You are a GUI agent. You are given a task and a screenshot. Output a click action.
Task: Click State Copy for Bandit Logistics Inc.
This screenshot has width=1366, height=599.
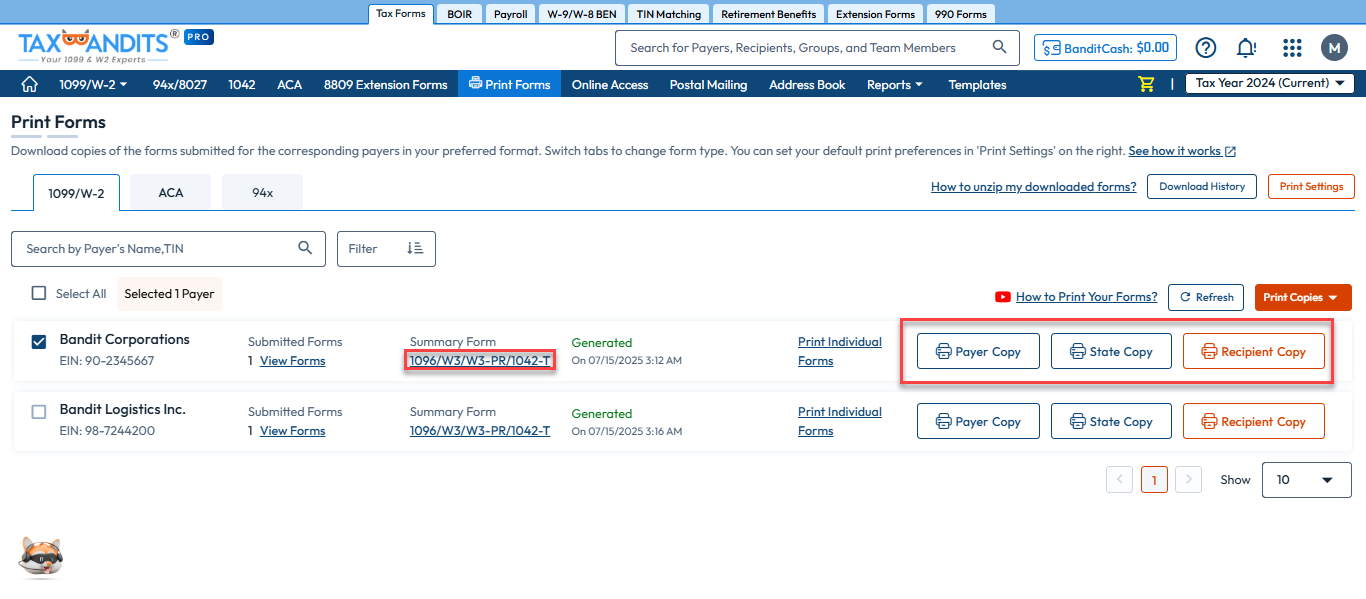[1111, 421]
